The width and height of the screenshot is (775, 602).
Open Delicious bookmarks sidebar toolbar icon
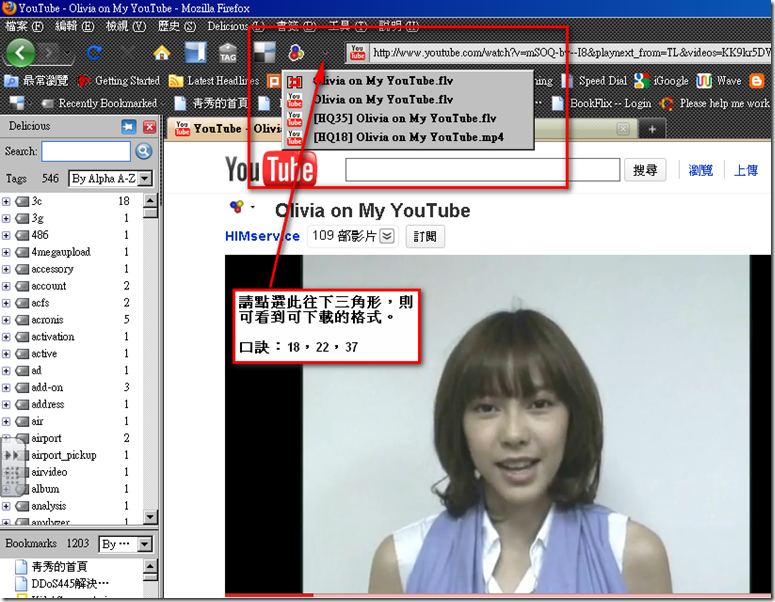click(196, 52)
